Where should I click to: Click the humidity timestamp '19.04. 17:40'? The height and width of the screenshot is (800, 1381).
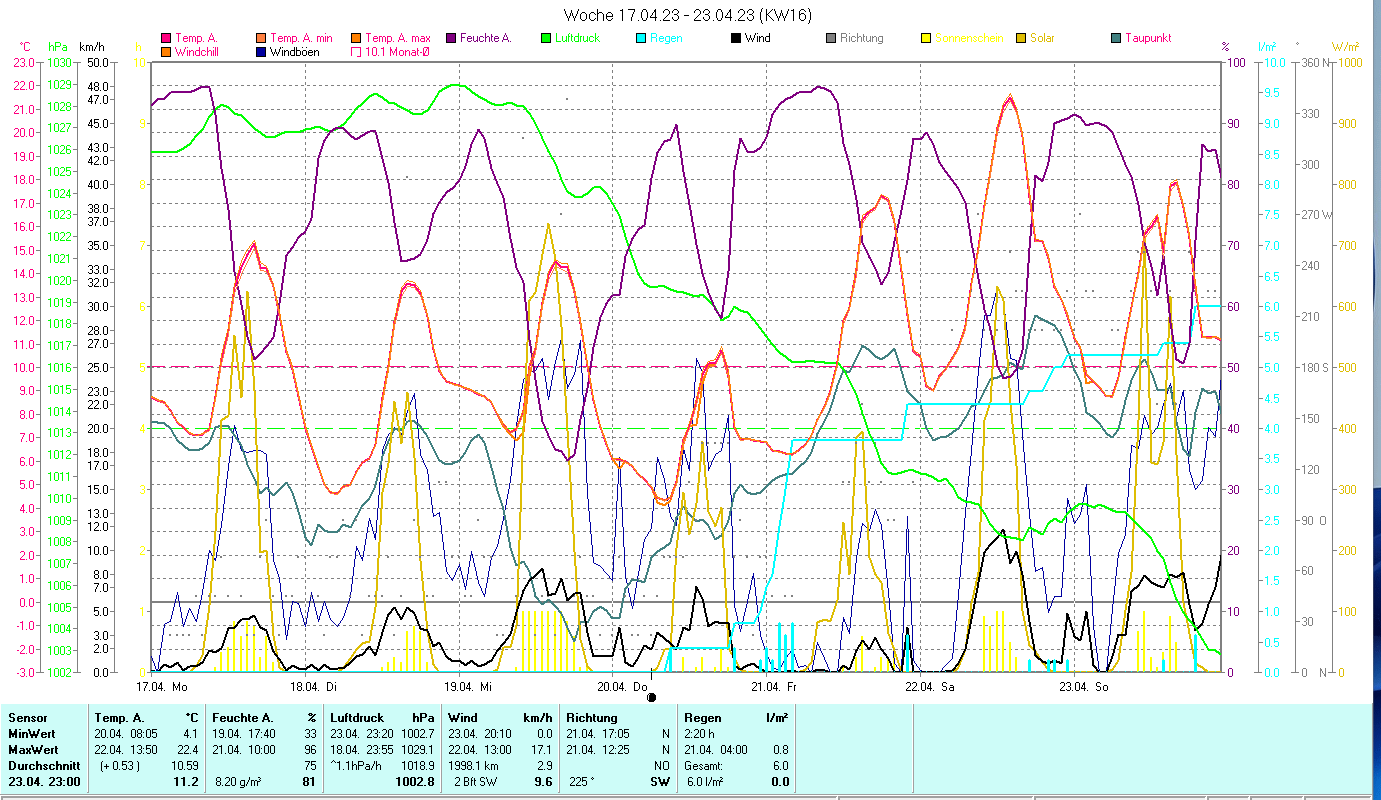245,733
